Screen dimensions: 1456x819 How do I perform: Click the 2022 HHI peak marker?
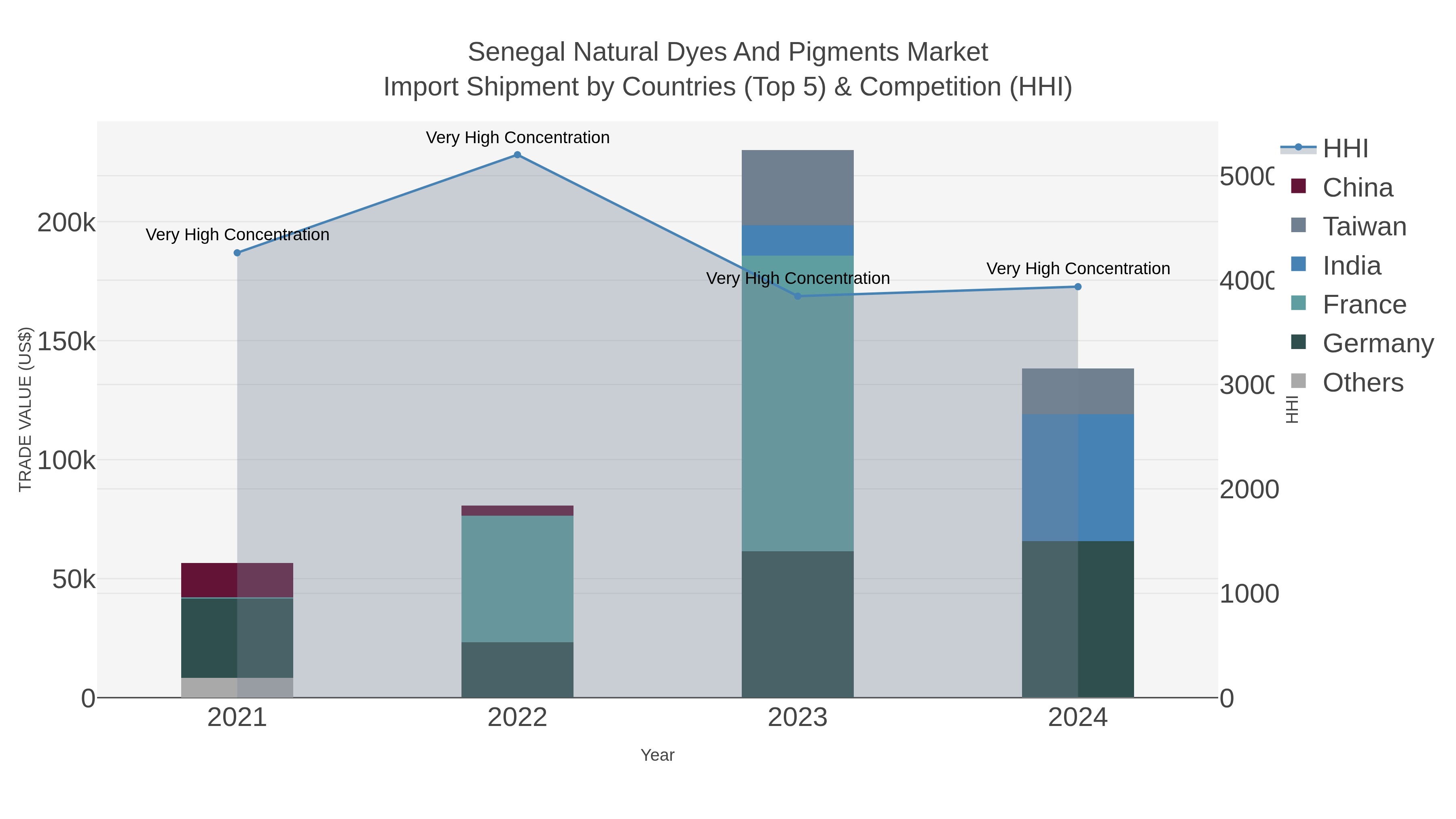coord(517,155)
